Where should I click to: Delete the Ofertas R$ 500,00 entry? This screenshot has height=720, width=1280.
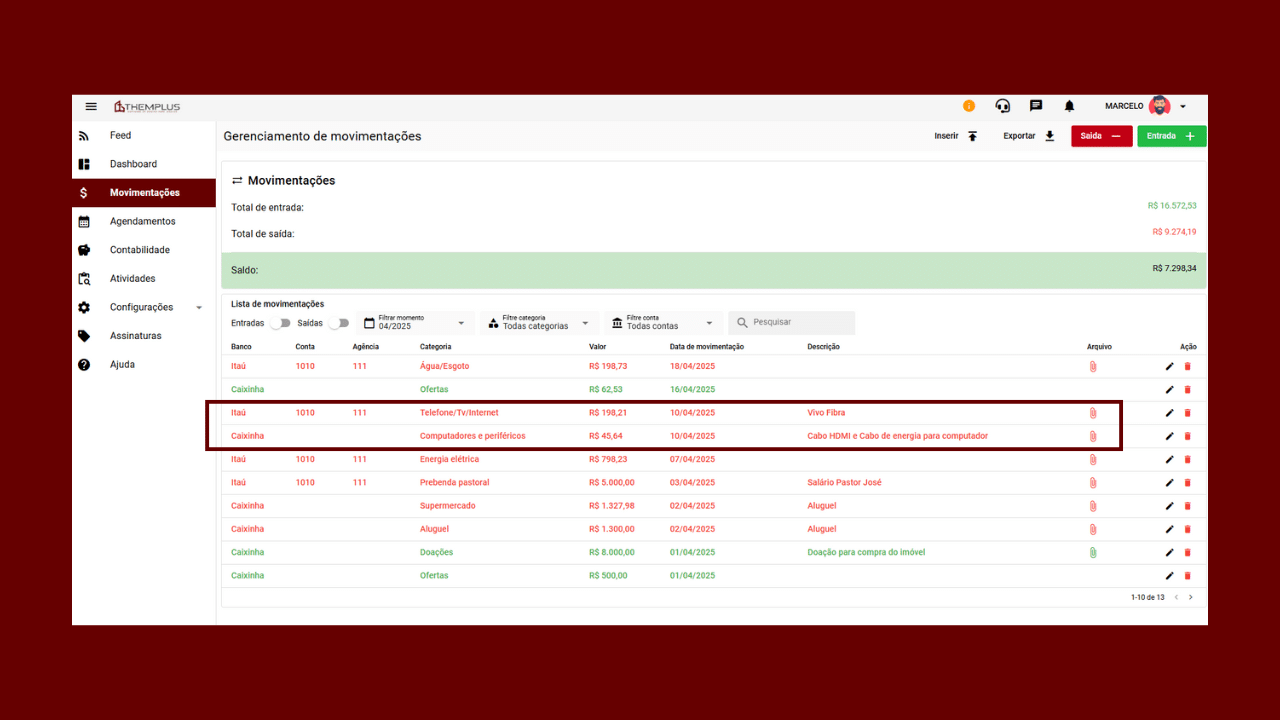click(x=1187, y=575)
